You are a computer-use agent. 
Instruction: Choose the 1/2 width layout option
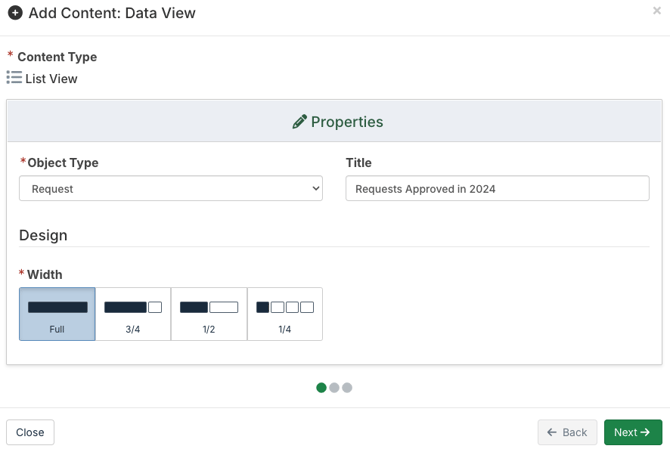pos(209,314)
